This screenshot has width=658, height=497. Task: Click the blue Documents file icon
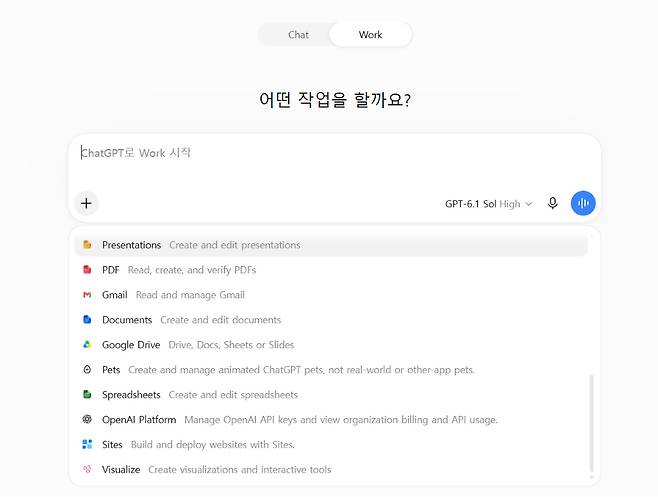coord(87,319)
